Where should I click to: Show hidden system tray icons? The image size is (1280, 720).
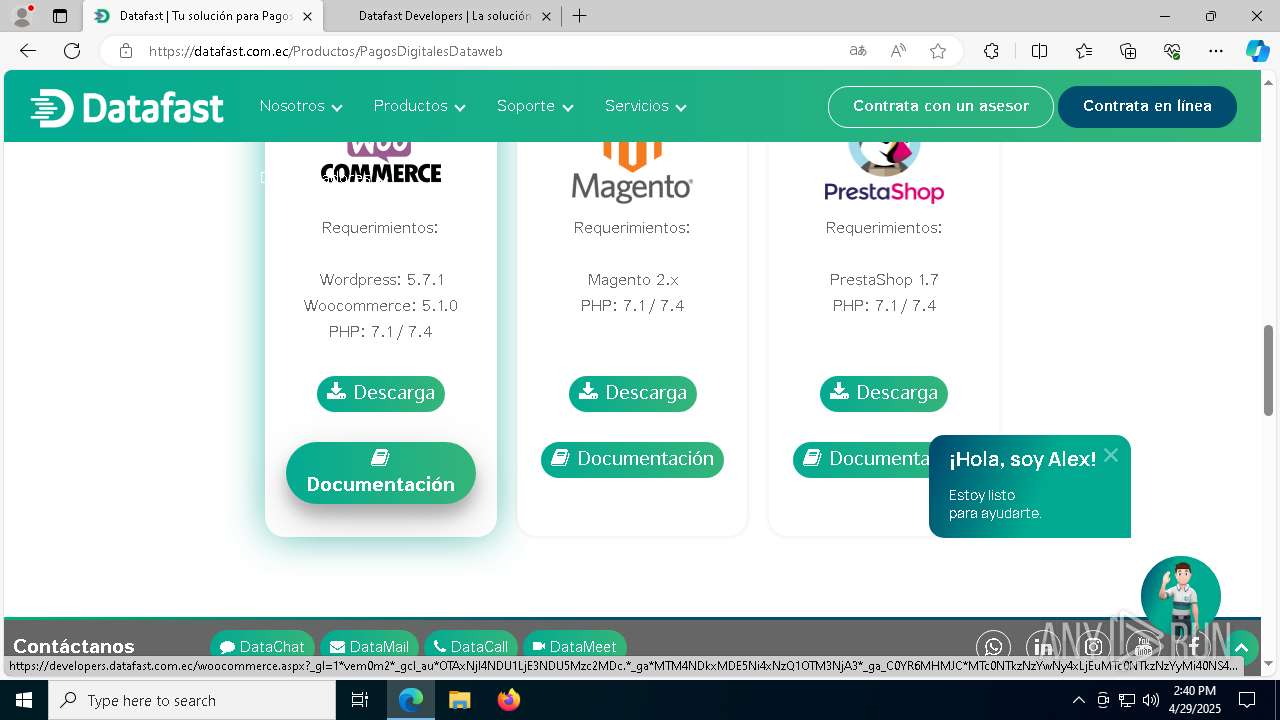click(1078, 700)
